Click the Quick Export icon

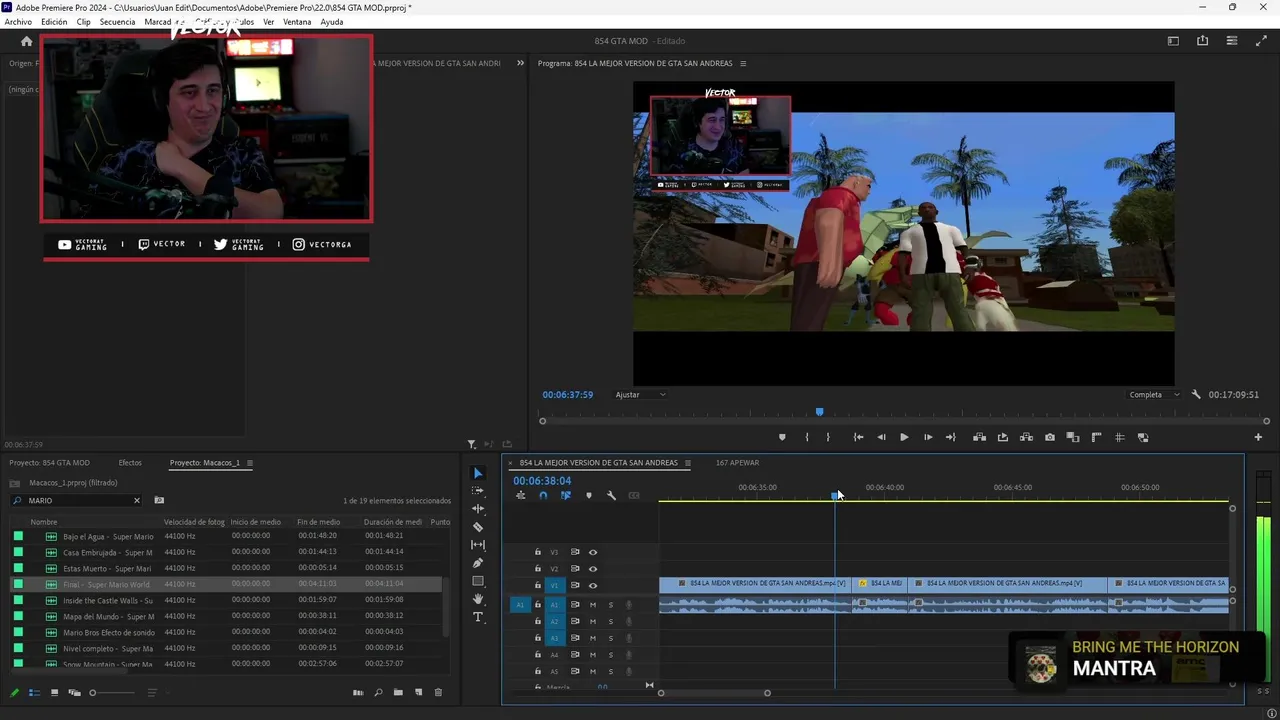pos(1202,41)
